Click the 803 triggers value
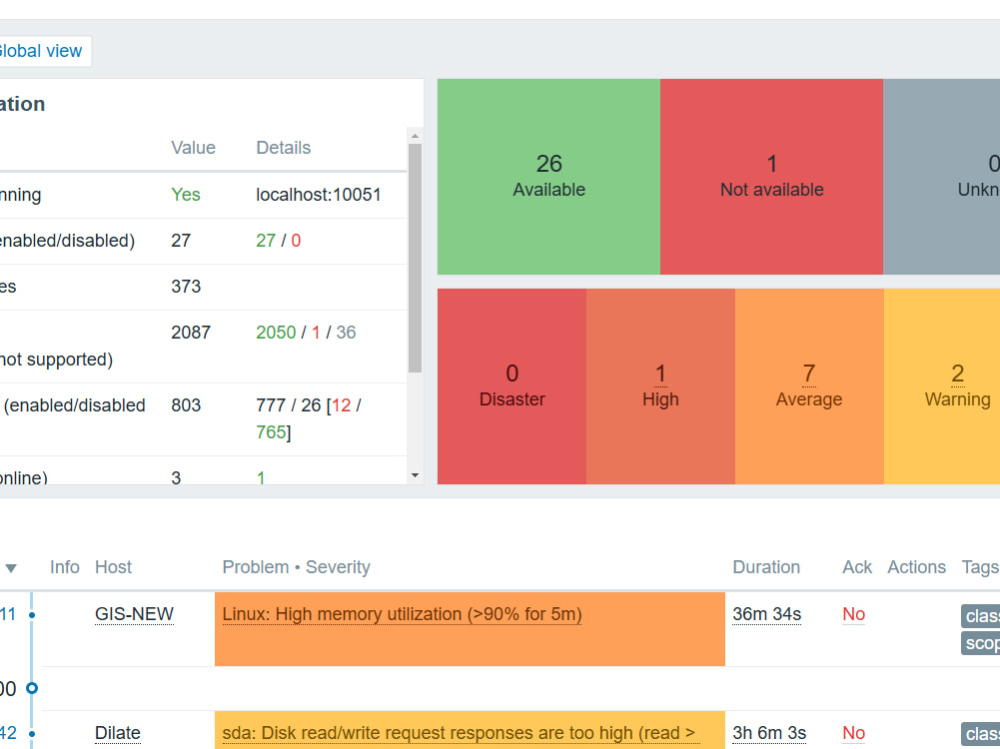The height and width of the screenshot is (749, 1000). [186, 405]
